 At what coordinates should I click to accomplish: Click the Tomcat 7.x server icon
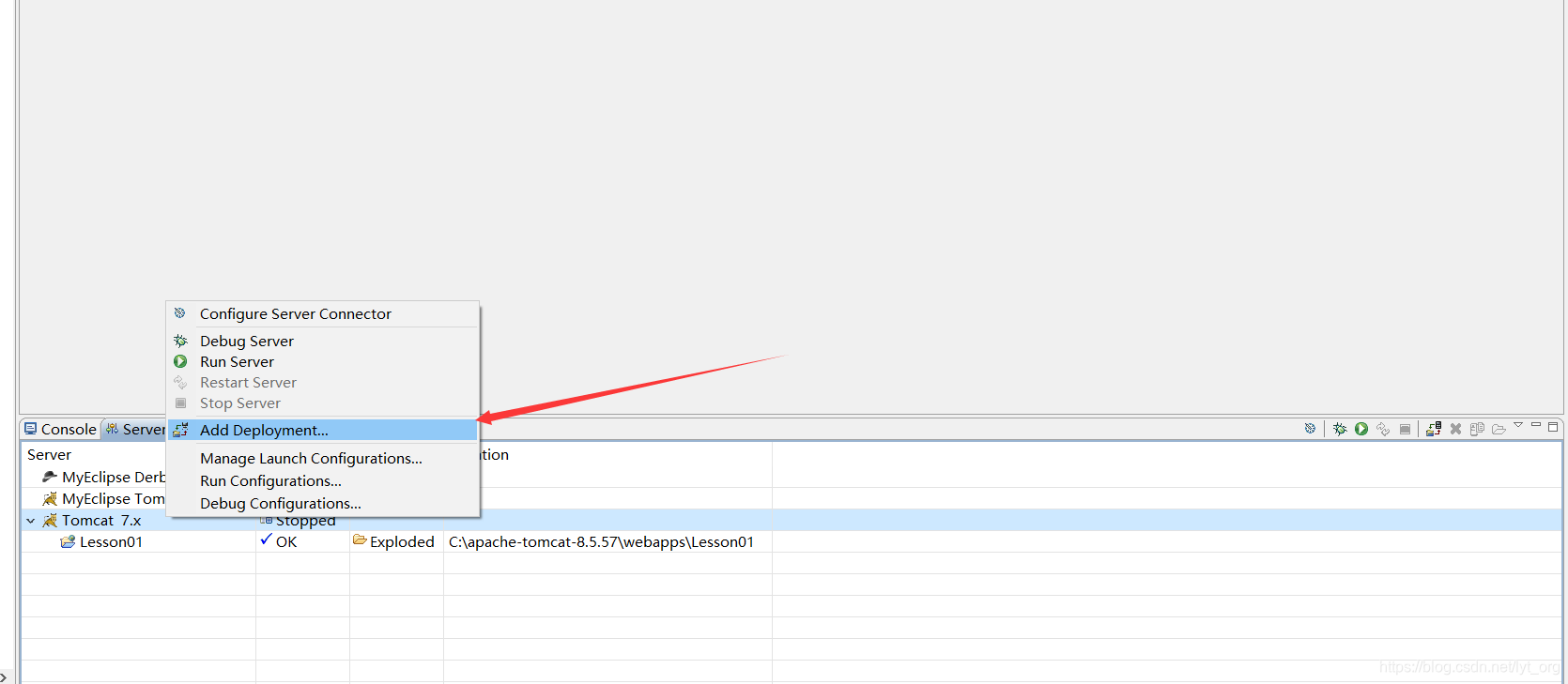coord(51,520)
